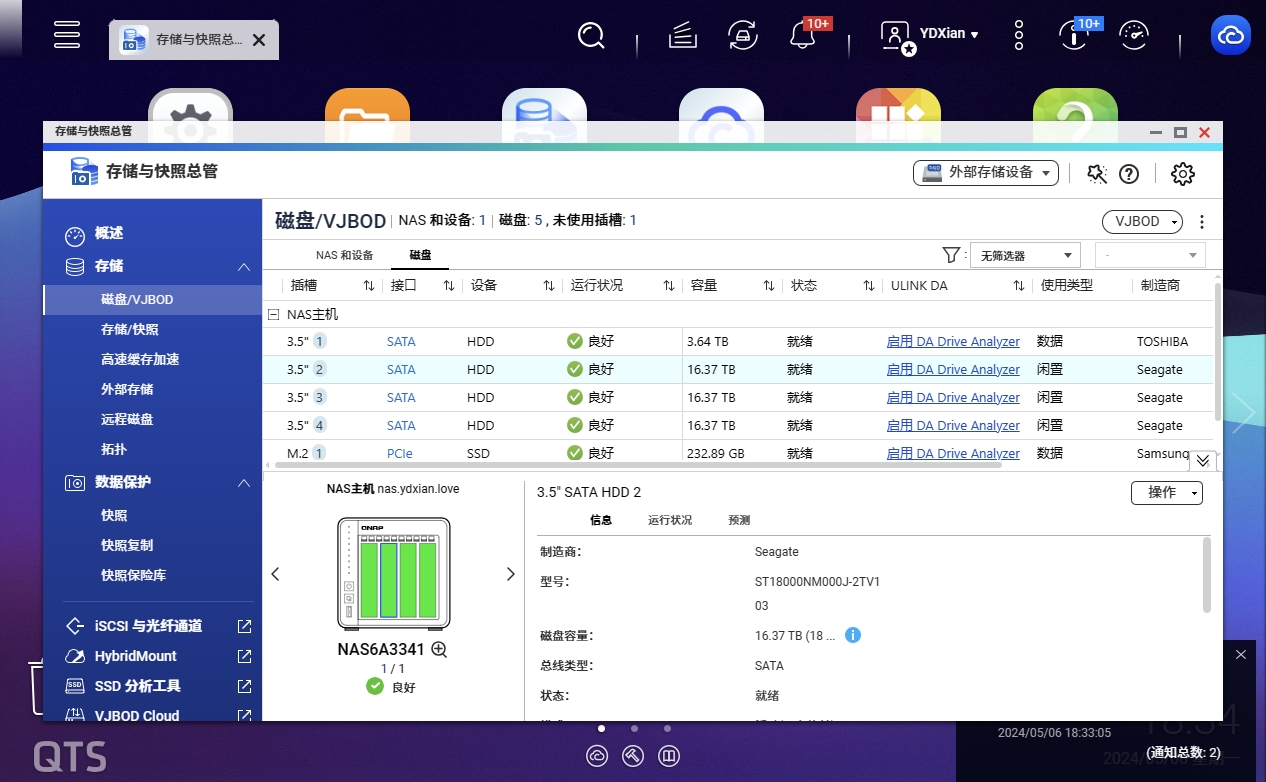Open the magic wand wizard icon
This screenshot has width=1266, height=782.
(1097, 174)
